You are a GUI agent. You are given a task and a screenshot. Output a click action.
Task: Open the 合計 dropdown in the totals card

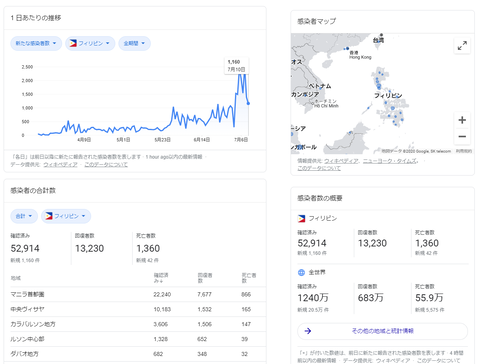tap(24, 216)
